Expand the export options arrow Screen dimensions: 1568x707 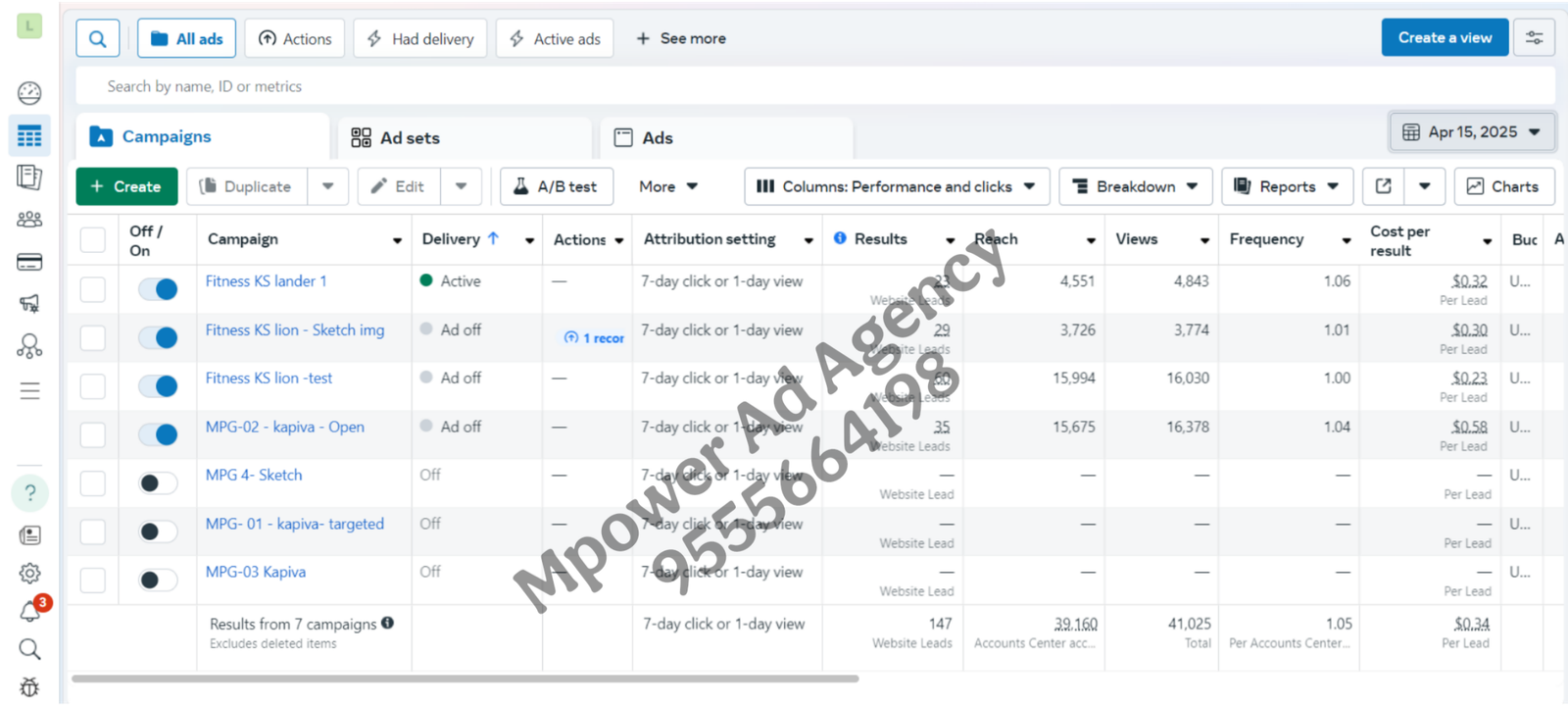pyautogui.click(x=1425, y=186)
